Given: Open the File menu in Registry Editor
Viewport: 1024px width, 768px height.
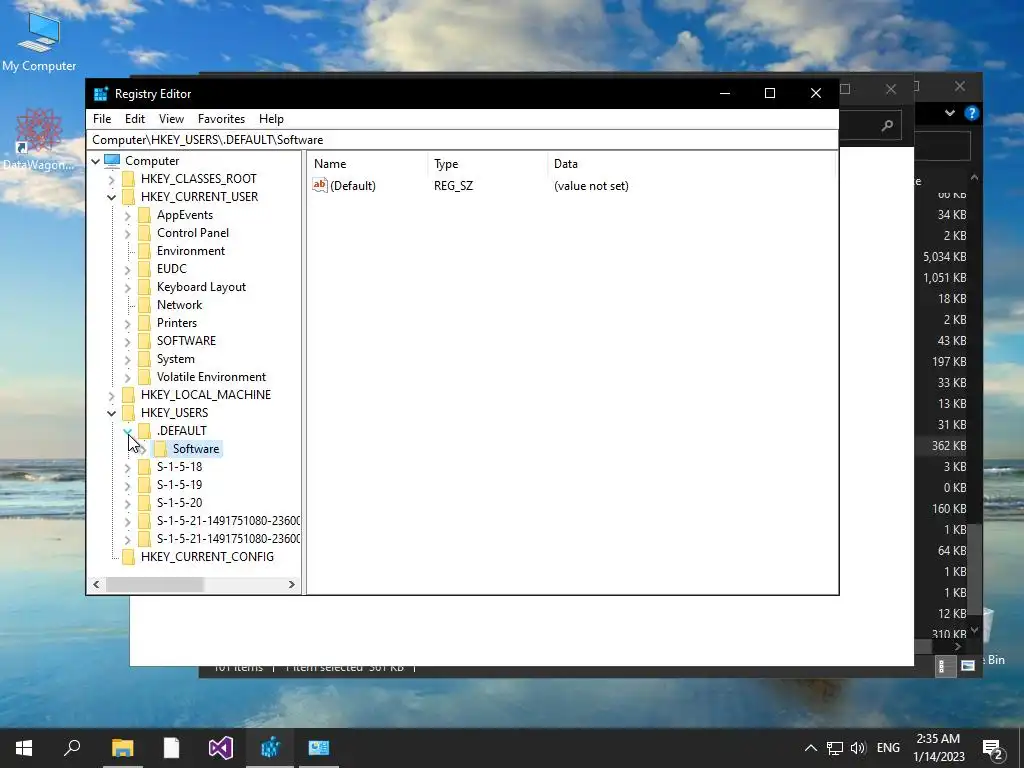Looking at the screenshot, I should click(x=102, y=119).
